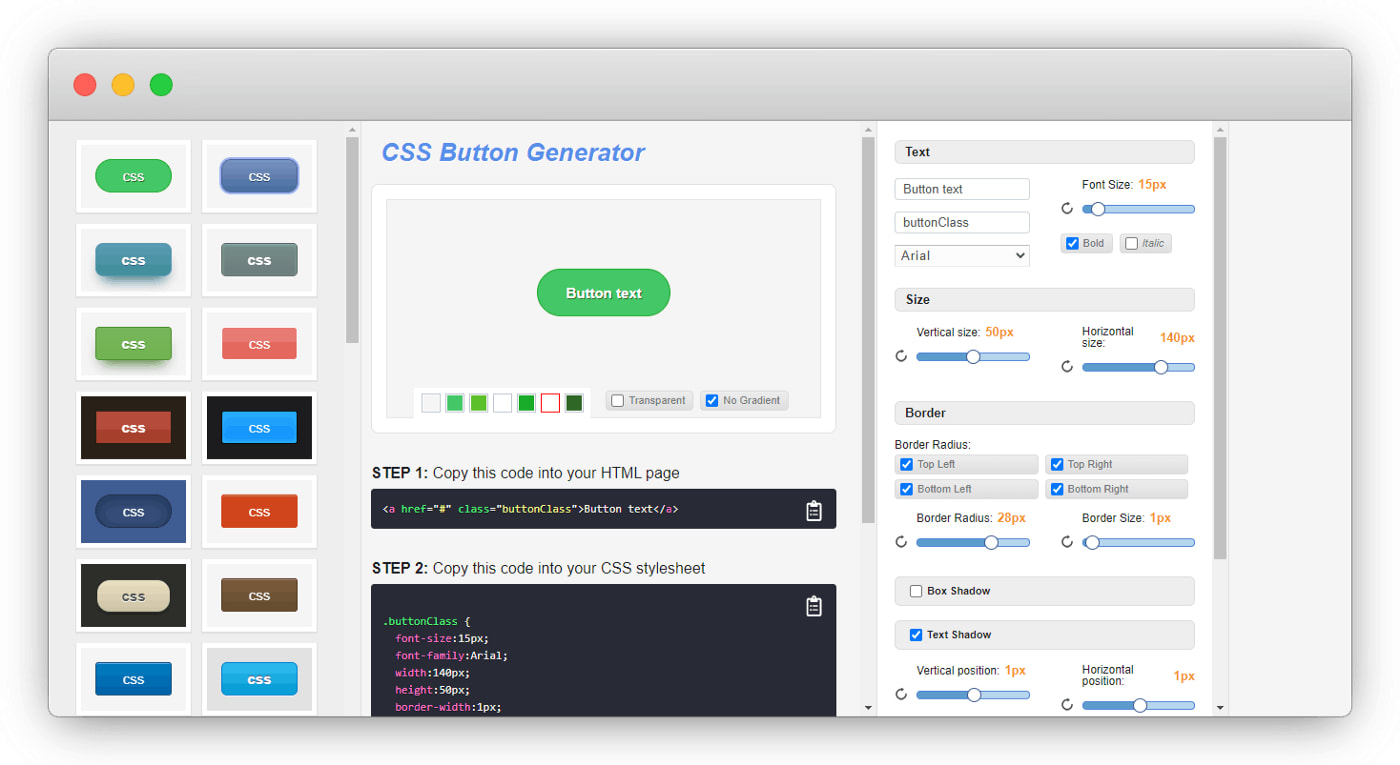Focus the Button text input field
1400x765 pixels.
pyautogui.click(x=962, y=189)
